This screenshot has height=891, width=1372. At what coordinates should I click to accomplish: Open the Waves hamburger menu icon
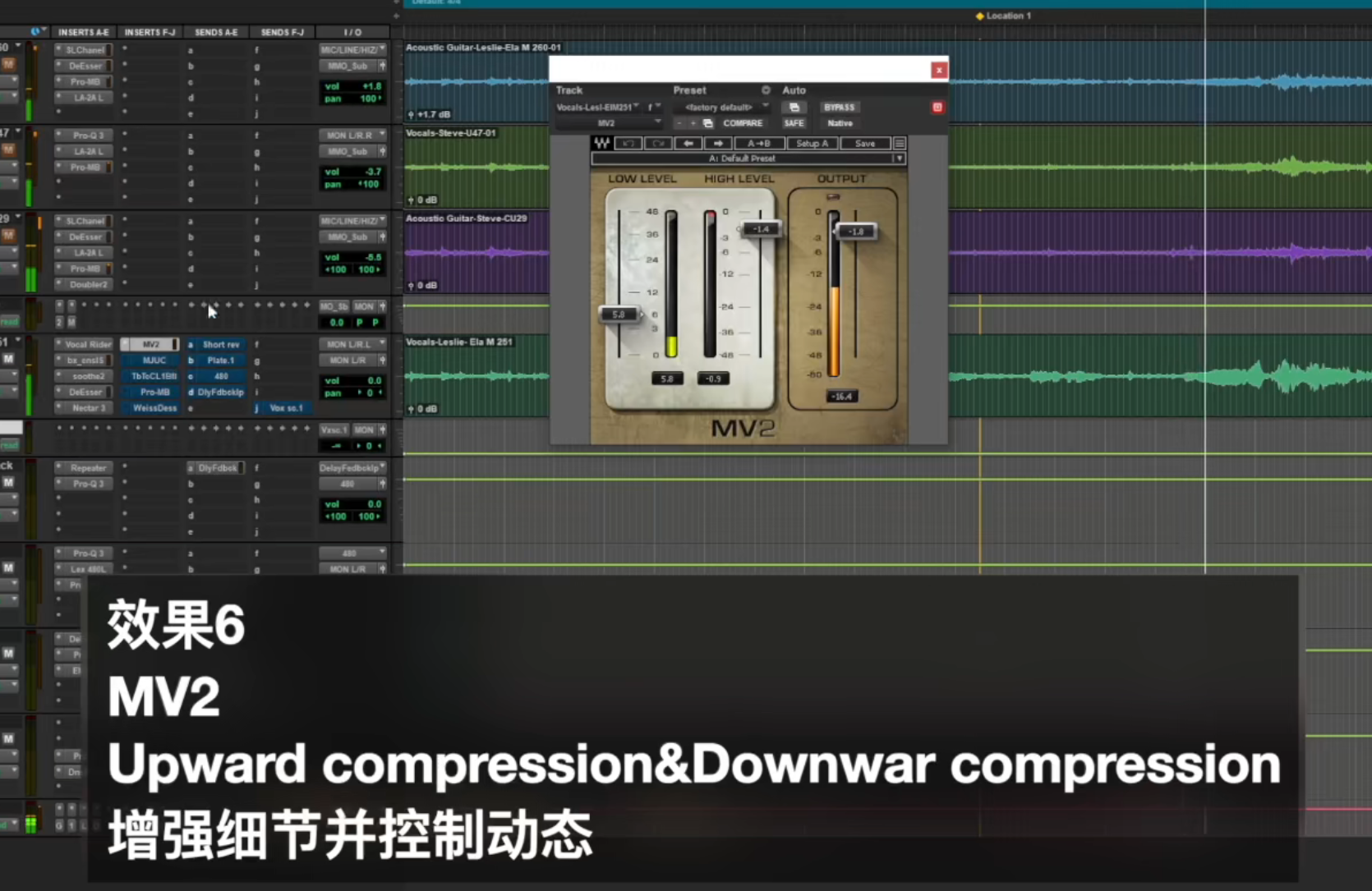point(900,143)
